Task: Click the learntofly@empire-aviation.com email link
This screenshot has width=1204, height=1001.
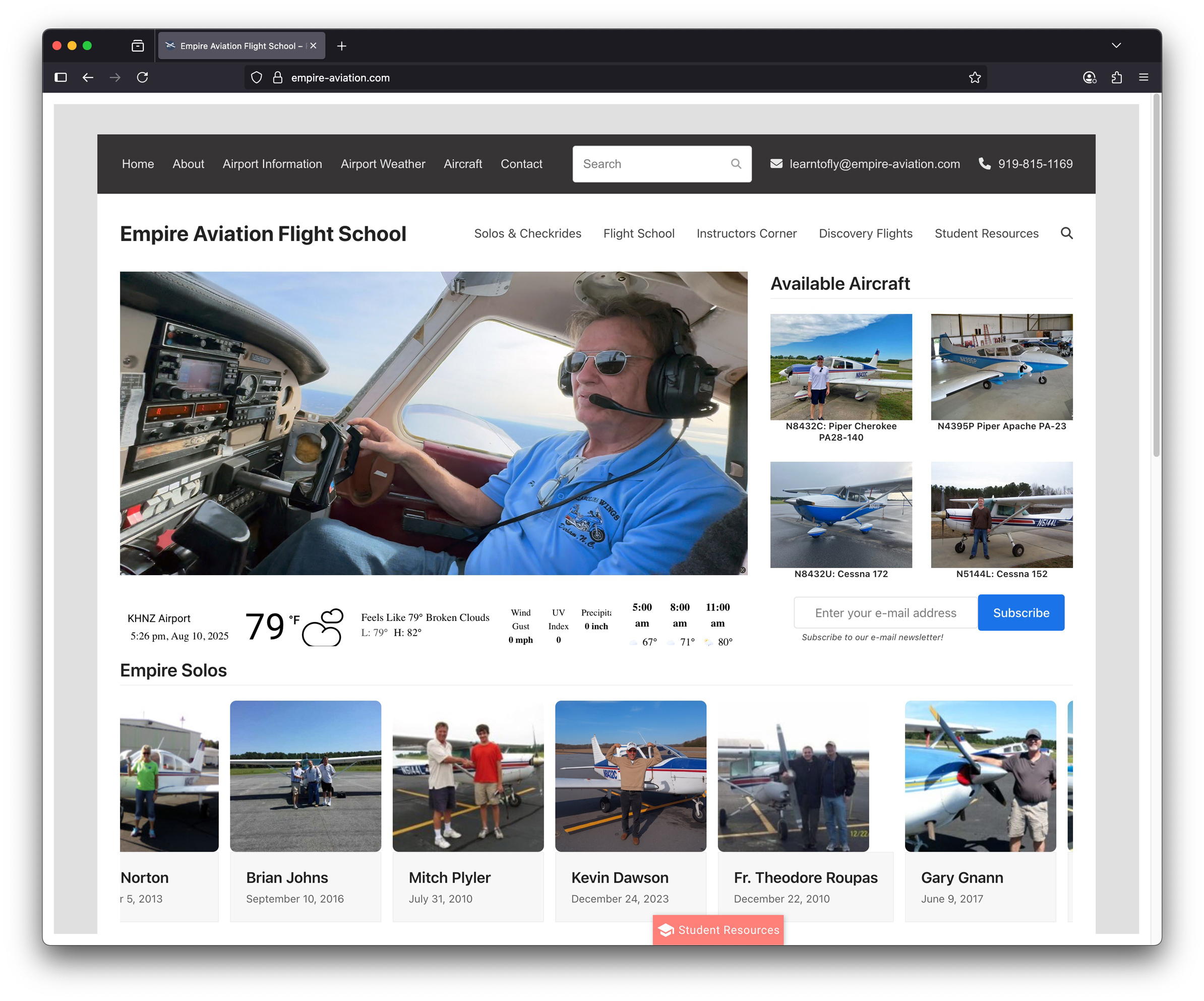Action: click(874, 164)
